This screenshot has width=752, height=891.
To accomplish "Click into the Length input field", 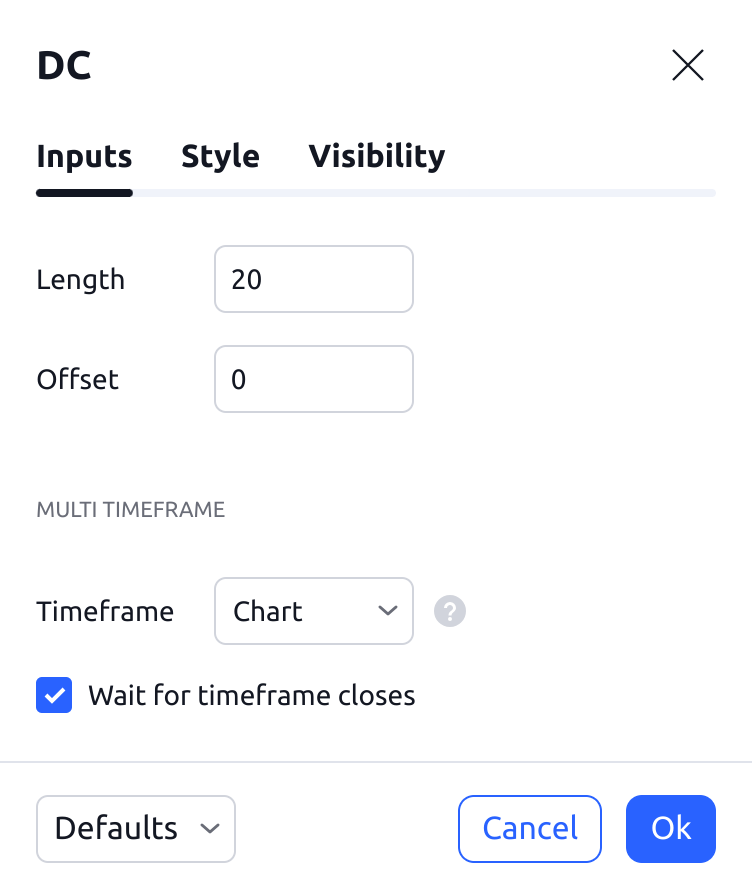I will (x=313, y=279).
